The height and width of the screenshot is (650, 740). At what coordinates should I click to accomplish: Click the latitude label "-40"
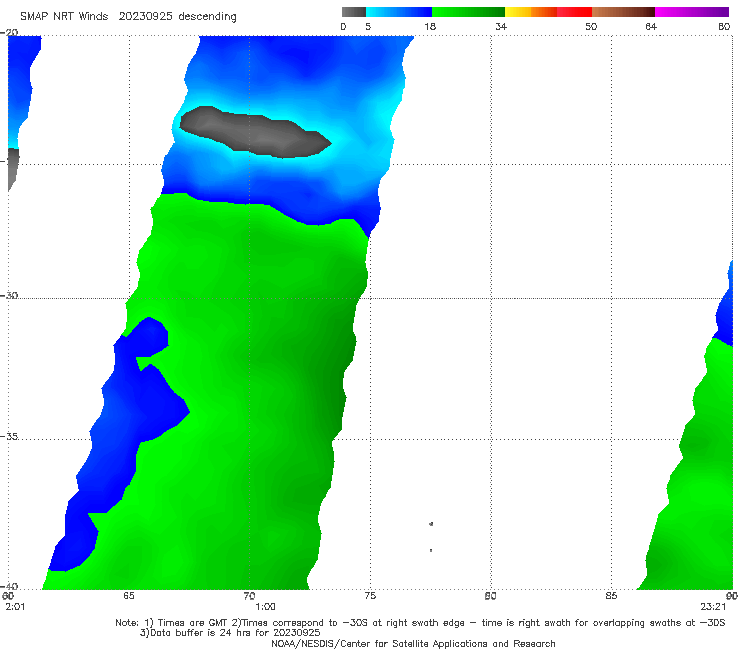[9, 586]
